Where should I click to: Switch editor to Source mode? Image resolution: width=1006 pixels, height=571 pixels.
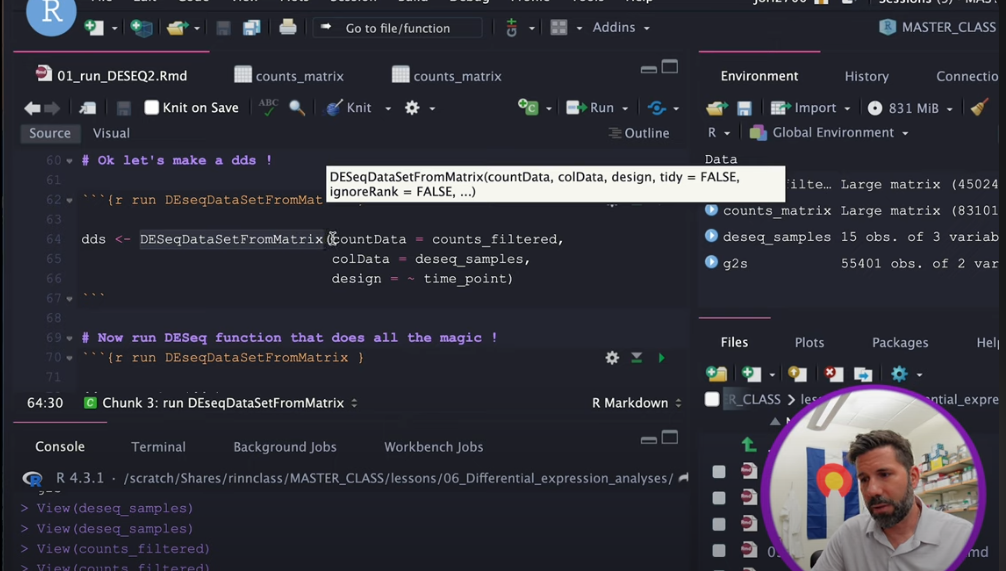click(x=49, y=133)
